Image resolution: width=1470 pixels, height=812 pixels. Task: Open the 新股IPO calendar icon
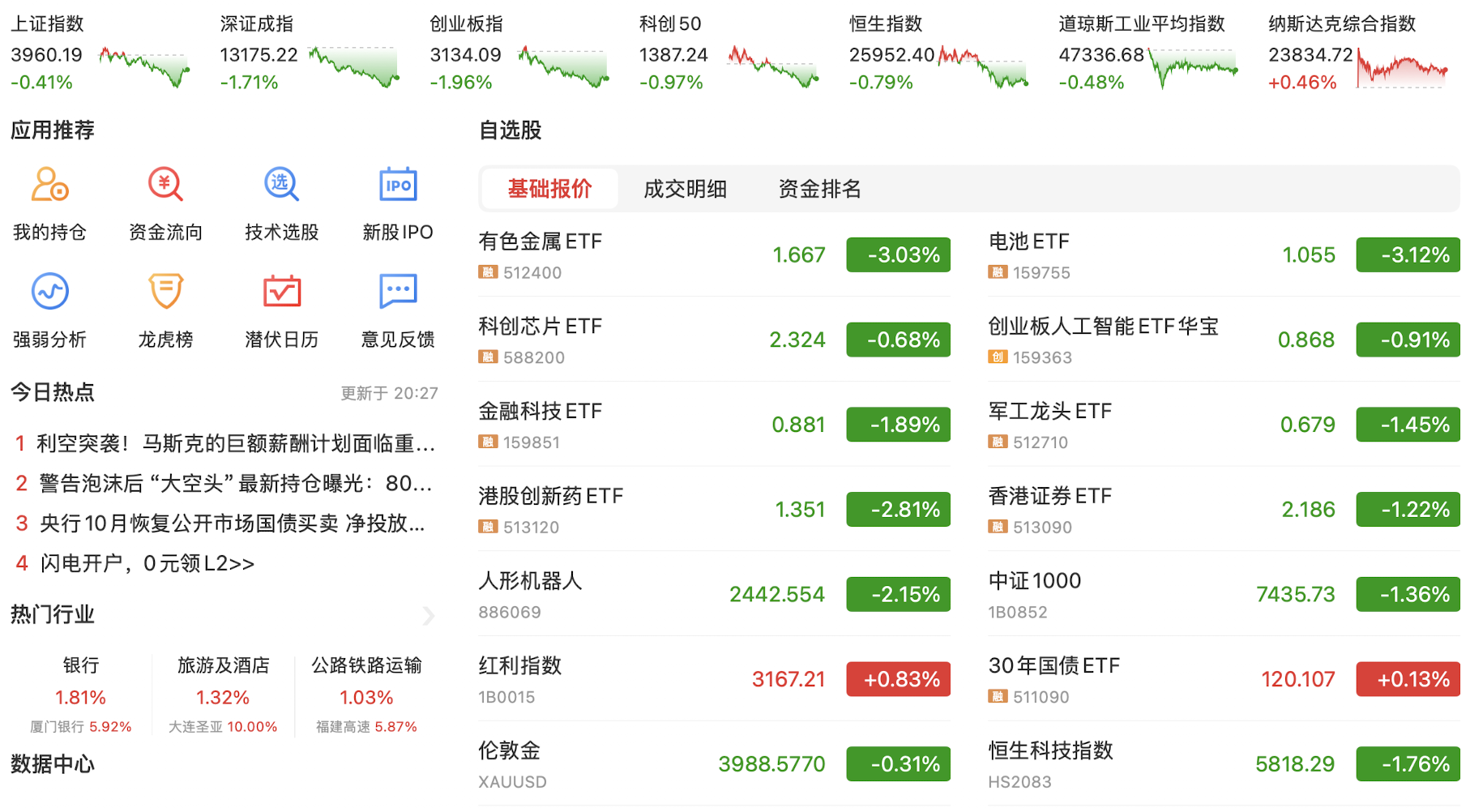(398, 186)
